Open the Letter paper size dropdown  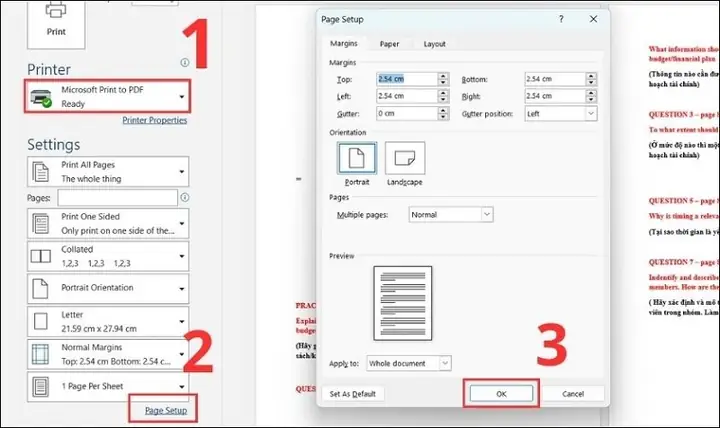(x=108, y=321)
